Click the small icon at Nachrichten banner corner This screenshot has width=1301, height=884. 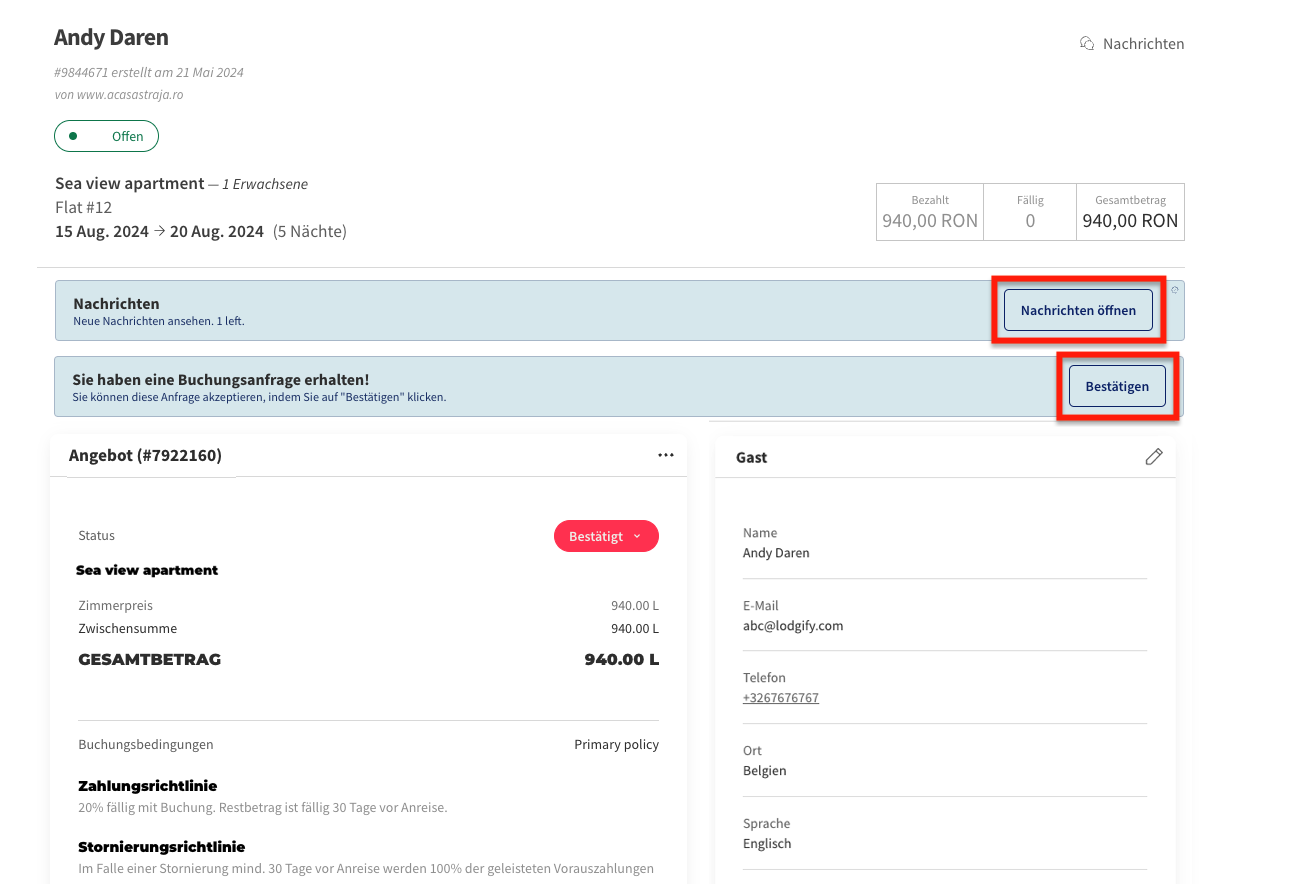[1175, 289]
